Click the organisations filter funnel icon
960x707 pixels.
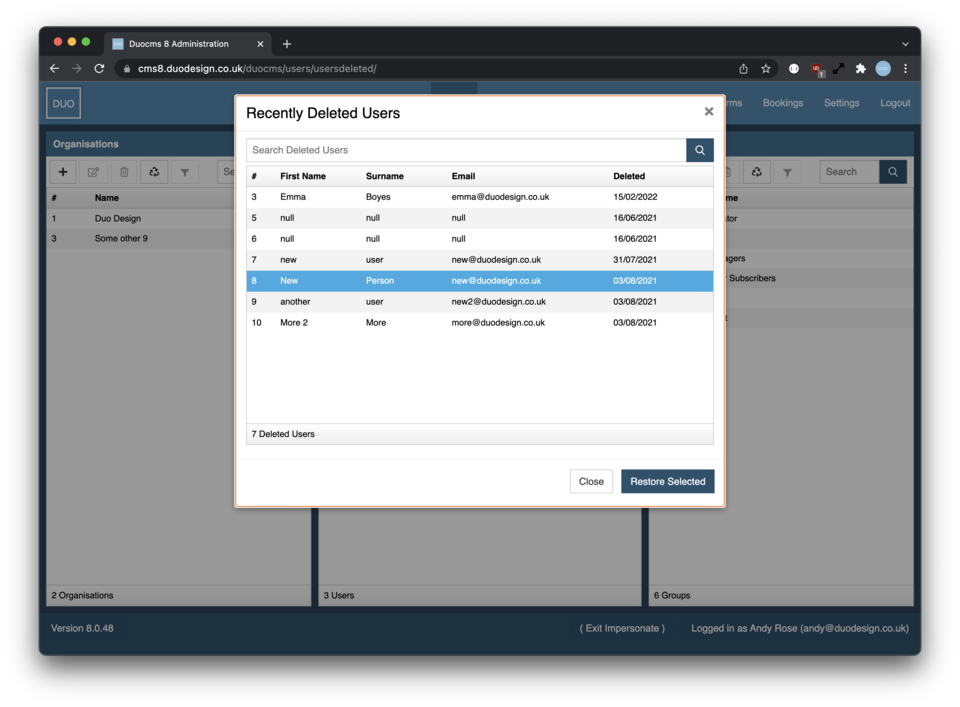185,172
